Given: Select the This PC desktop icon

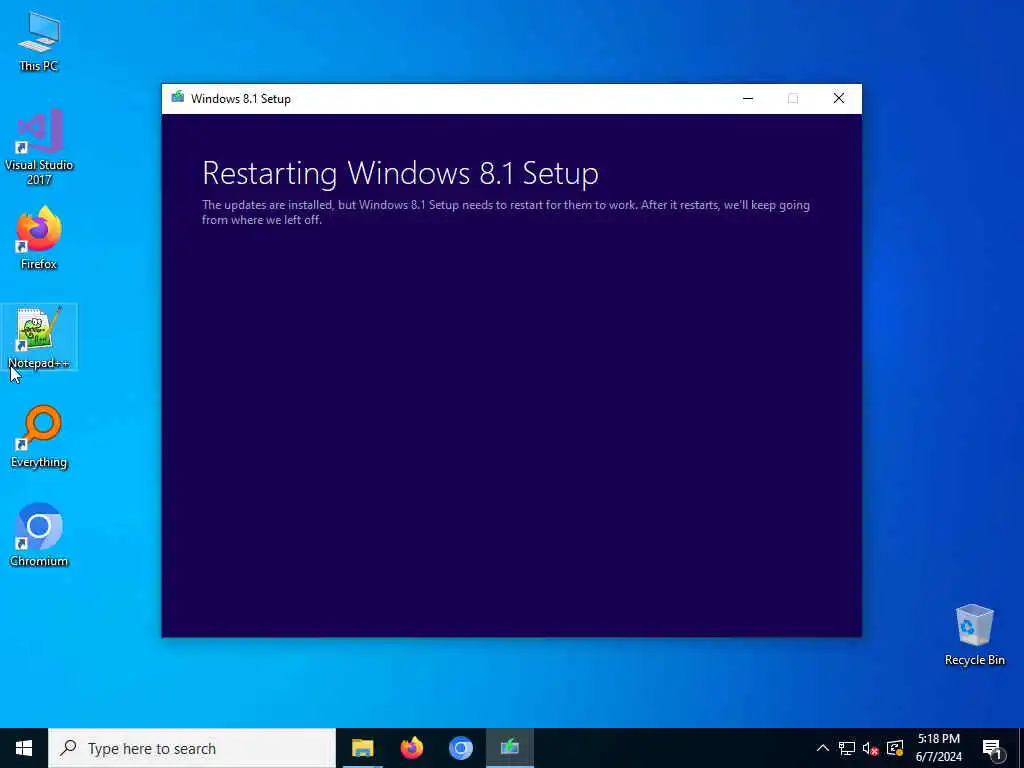Looking at the screenshot, I should [39, 41].
